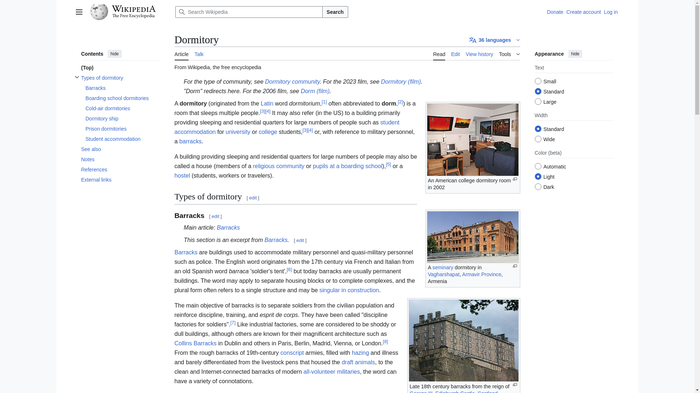Switch to the Article tab
Viewport: 700px width, 393px height.
[181, 54]
